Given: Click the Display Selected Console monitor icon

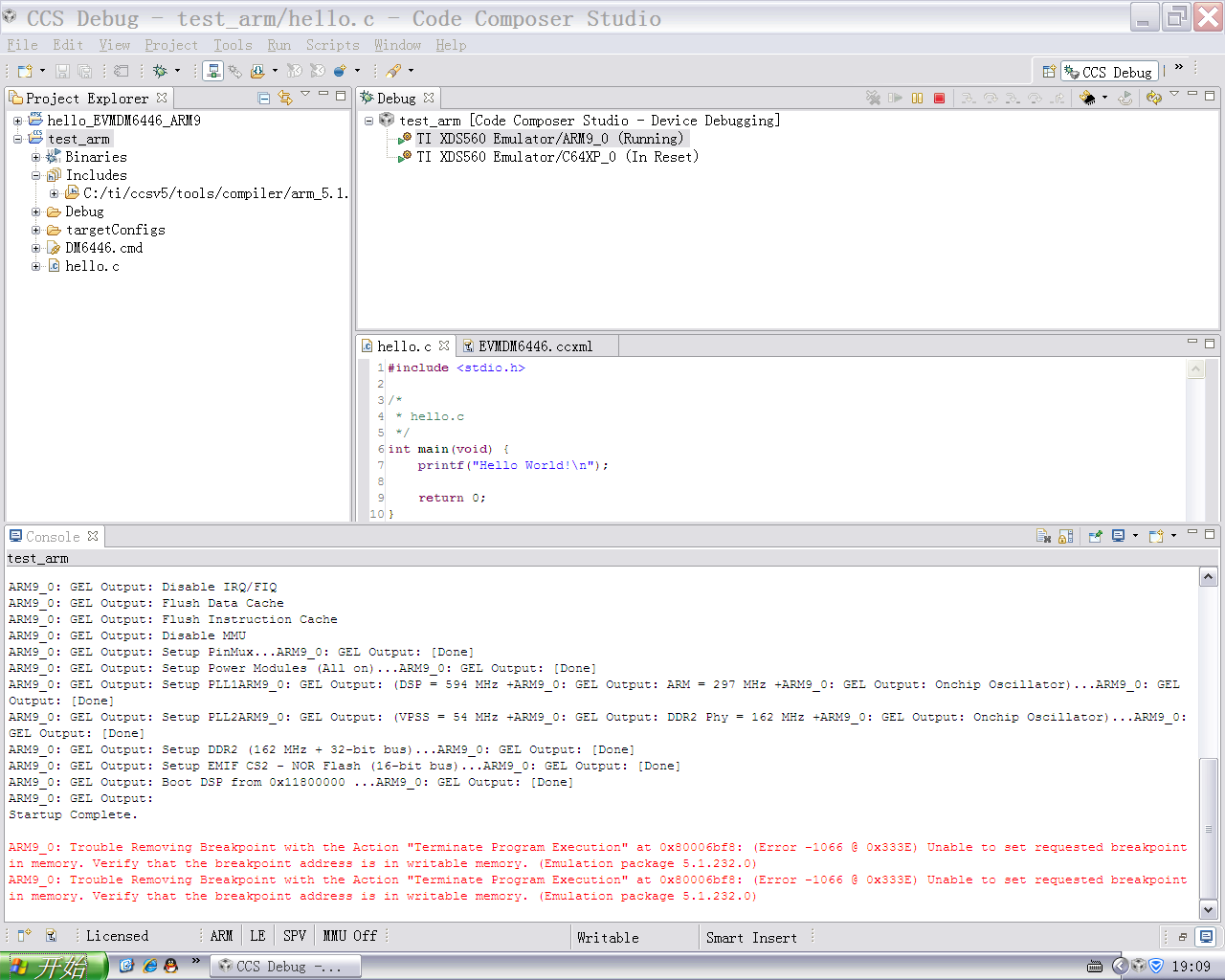Looking at the screenshot, I should (1118, 536).
